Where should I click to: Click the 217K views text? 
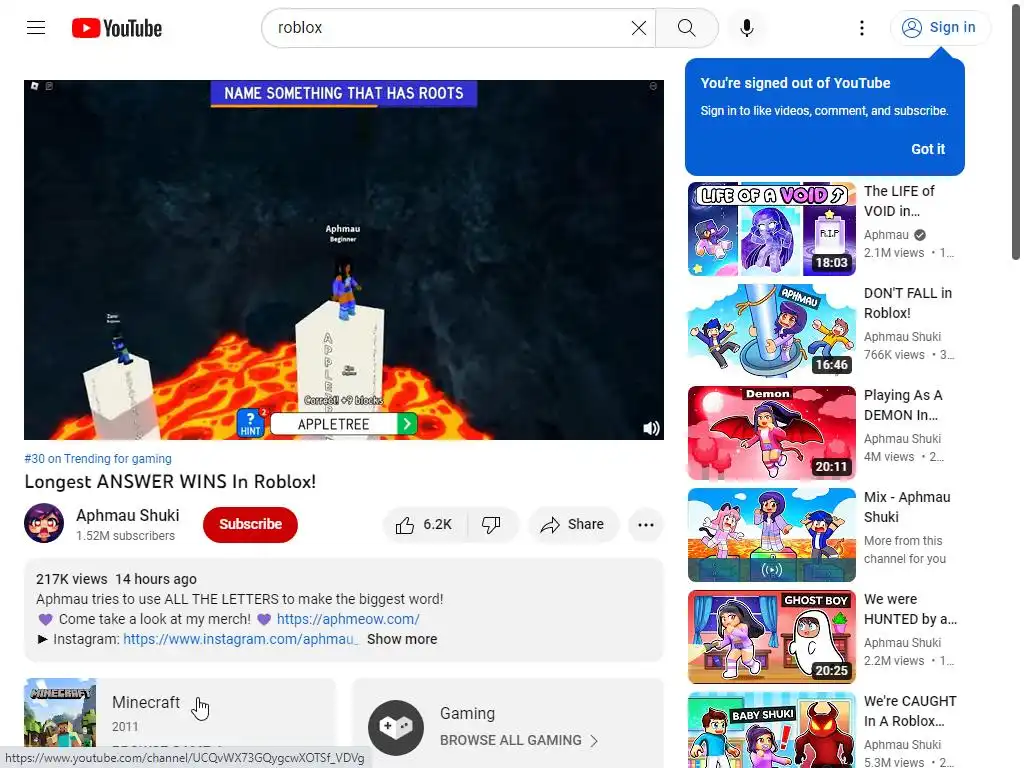pos(72,579)
